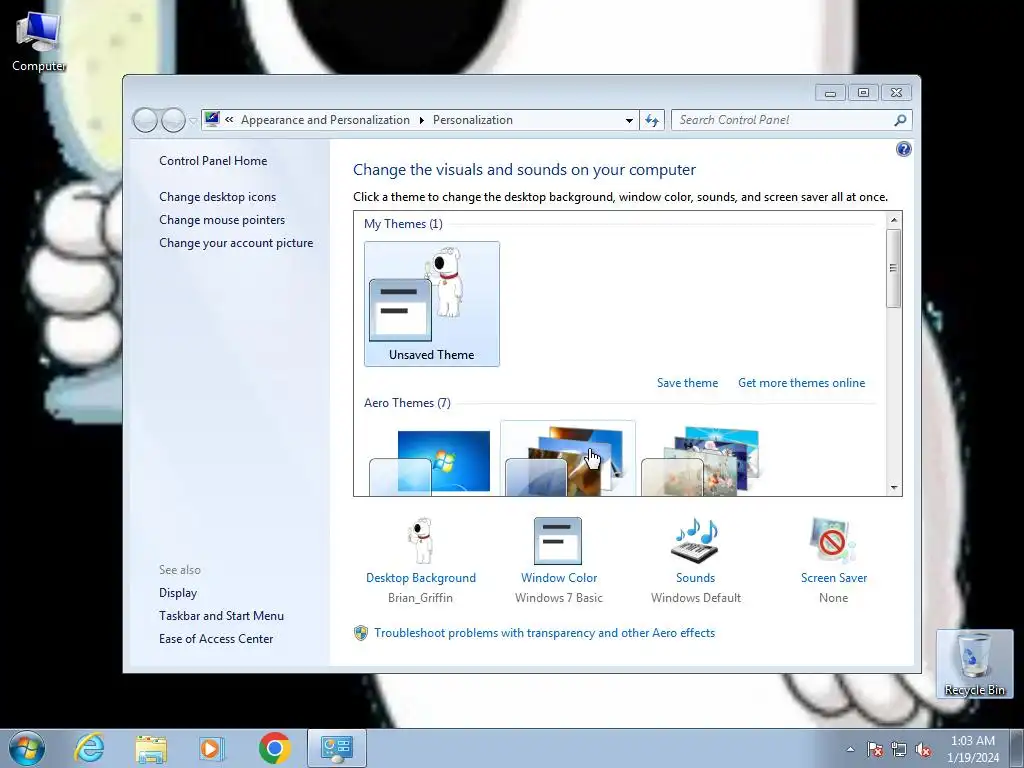Maximize the Personalization window
Screen dimensions: 1024x768
pos(863,93)
